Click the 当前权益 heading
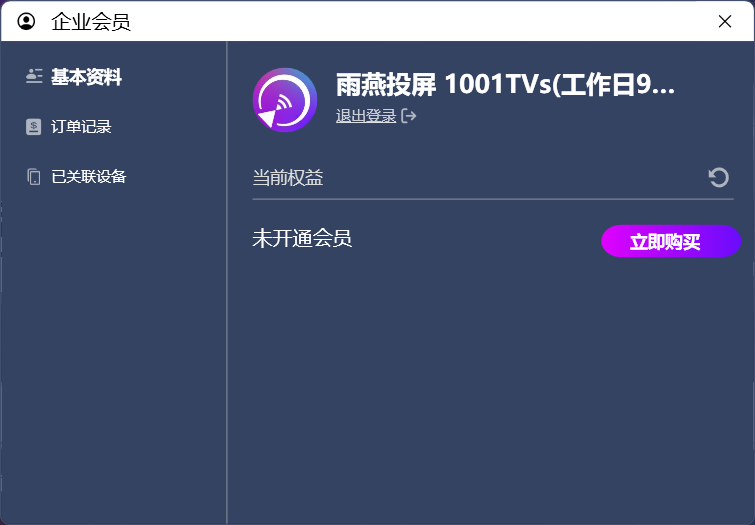Viewport: 755px width, 525px height. point(287,178)
